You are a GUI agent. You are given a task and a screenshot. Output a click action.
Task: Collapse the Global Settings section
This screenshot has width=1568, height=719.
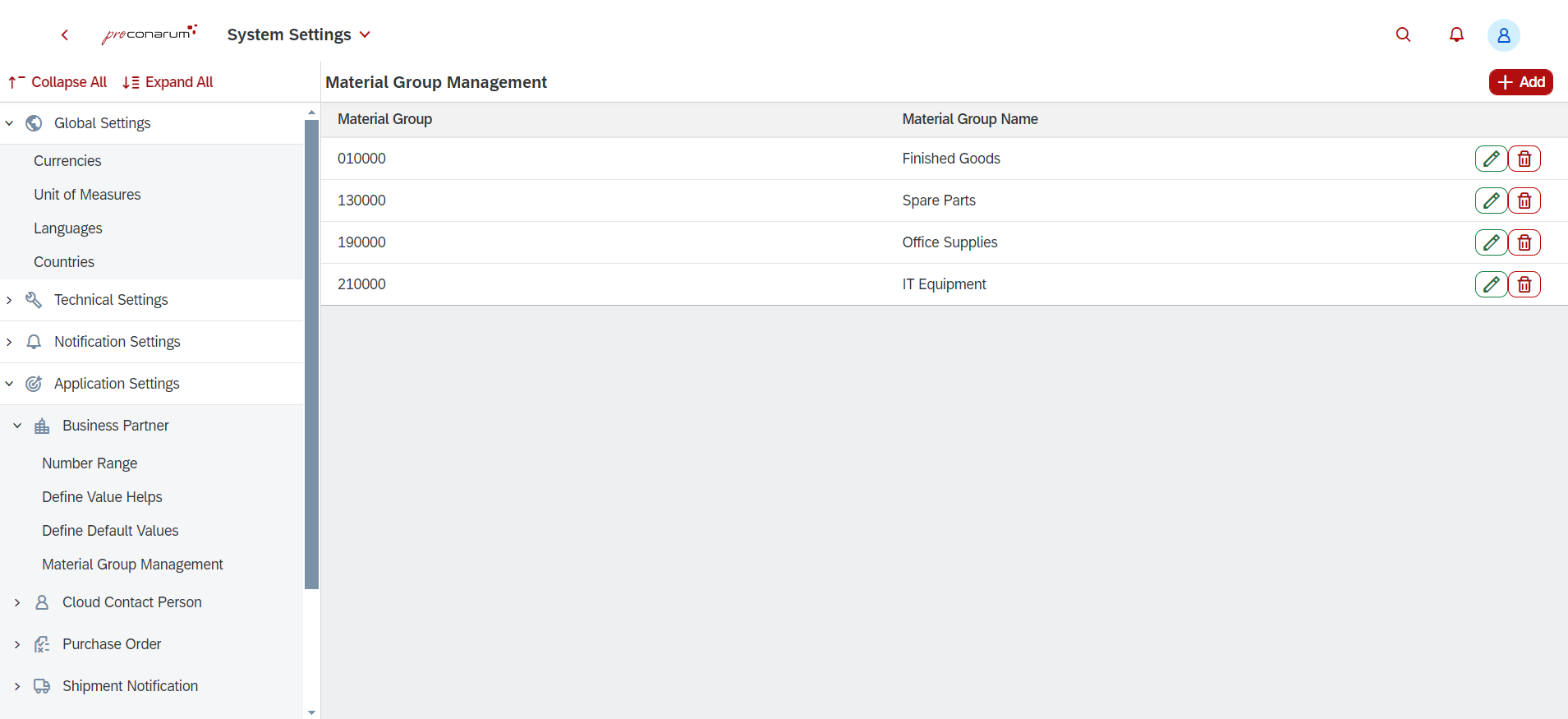10,123
